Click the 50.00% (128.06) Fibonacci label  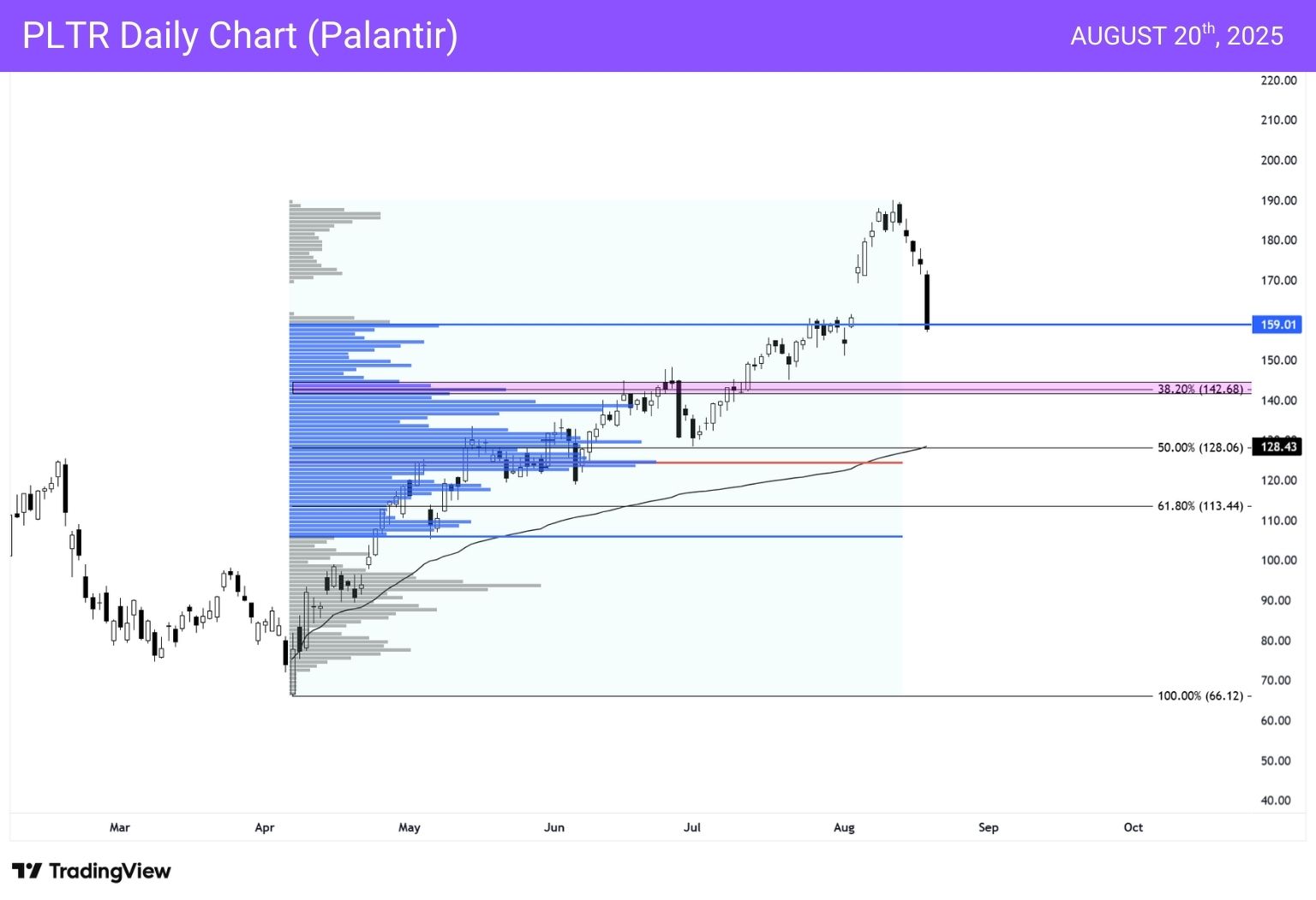point(1199,447)
